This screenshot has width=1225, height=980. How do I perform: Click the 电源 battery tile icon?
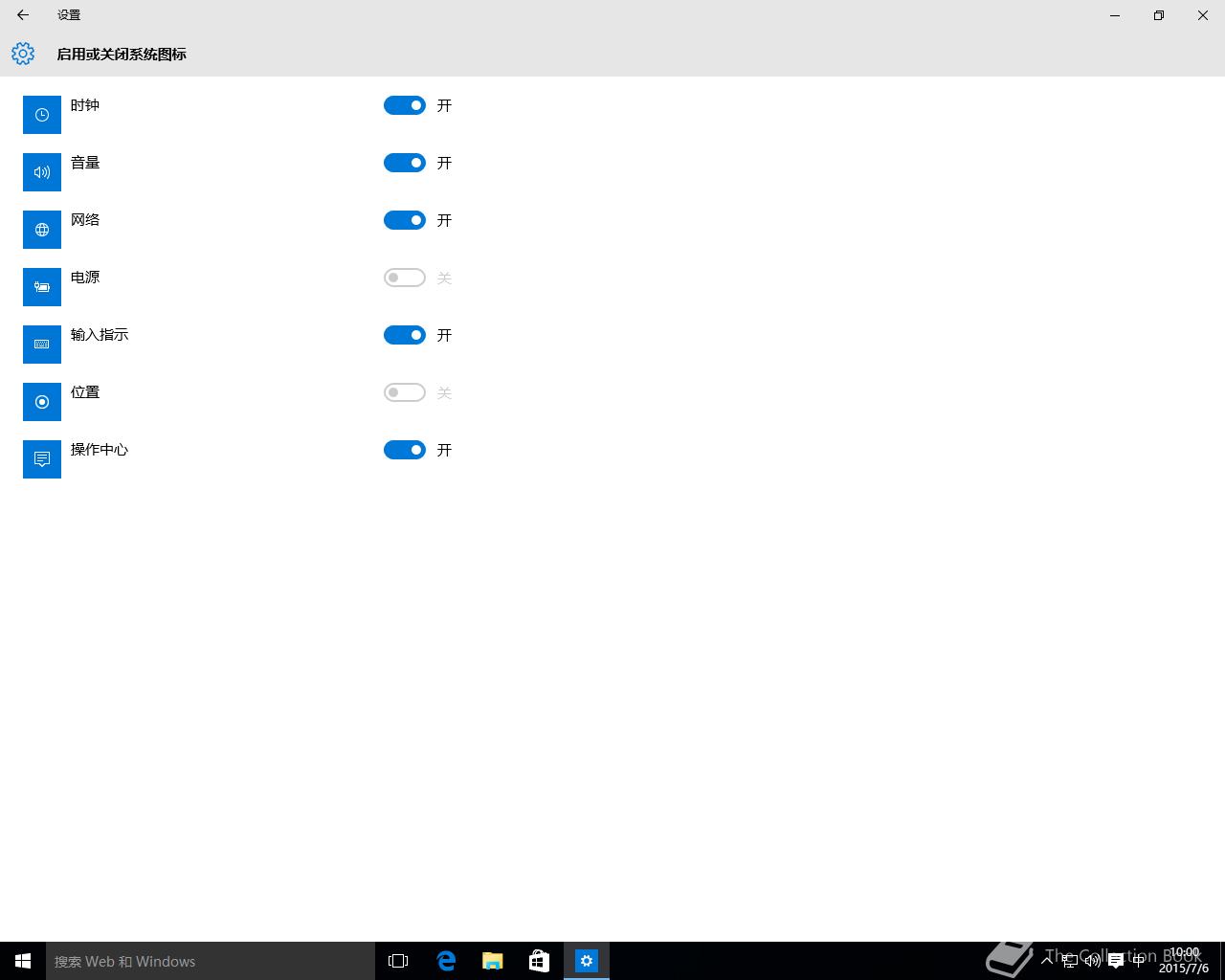42,287
